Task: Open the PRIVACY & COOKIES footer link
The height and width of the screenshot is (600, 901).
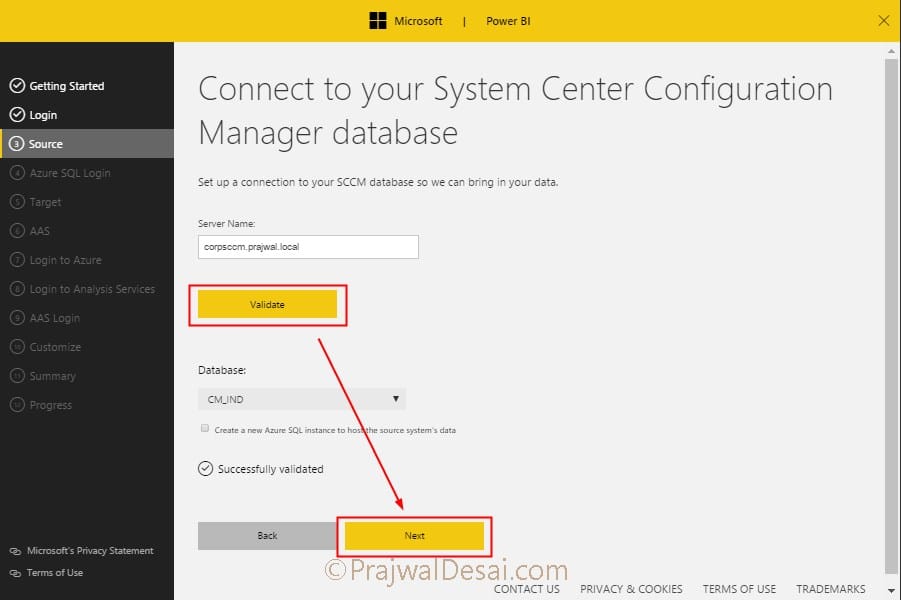Action: 631,589
